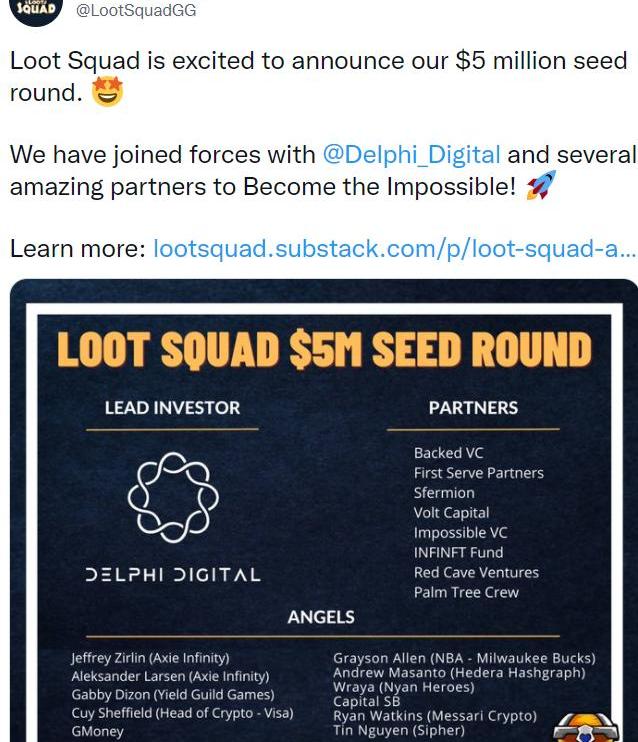638x742 pixels.
Task: Open the lootsquad.substack.com article link
Action: (x=394, y=248)
